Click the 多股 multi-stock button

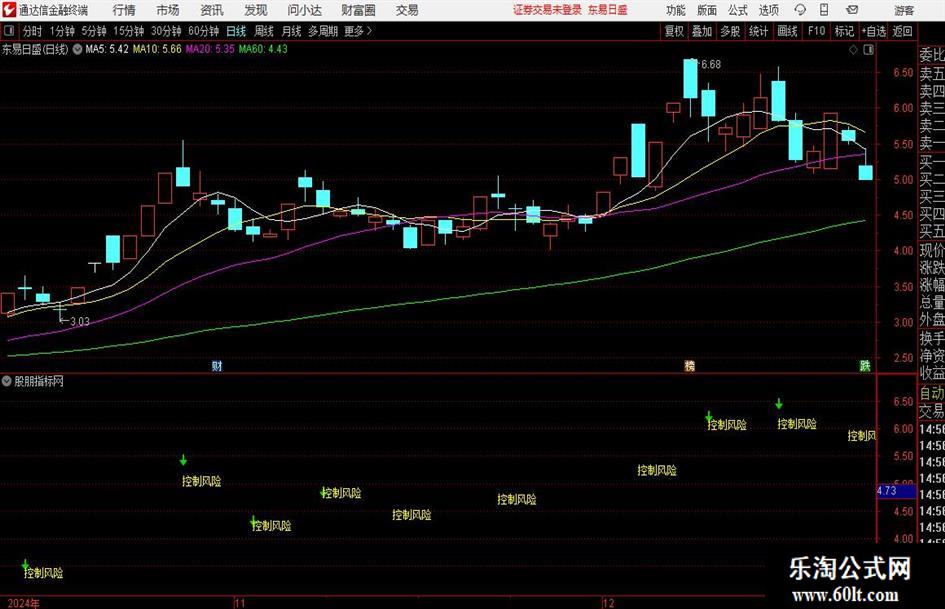pyautogui.click(x=730, y=31)
